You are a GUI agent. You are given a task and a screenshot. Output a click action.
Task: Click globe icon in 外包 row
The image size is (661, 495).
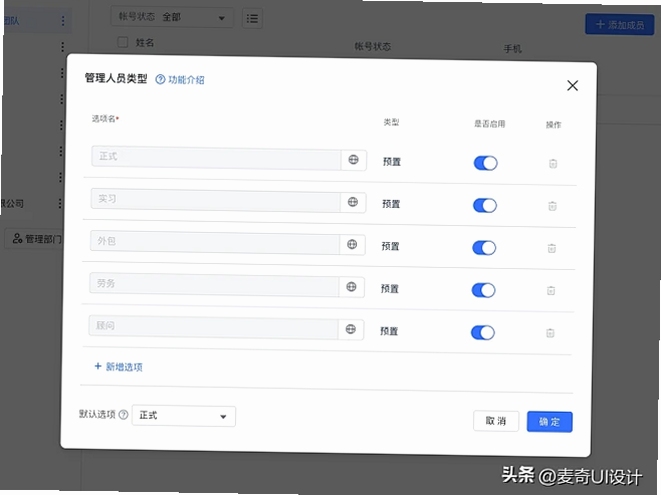point(352,244)
